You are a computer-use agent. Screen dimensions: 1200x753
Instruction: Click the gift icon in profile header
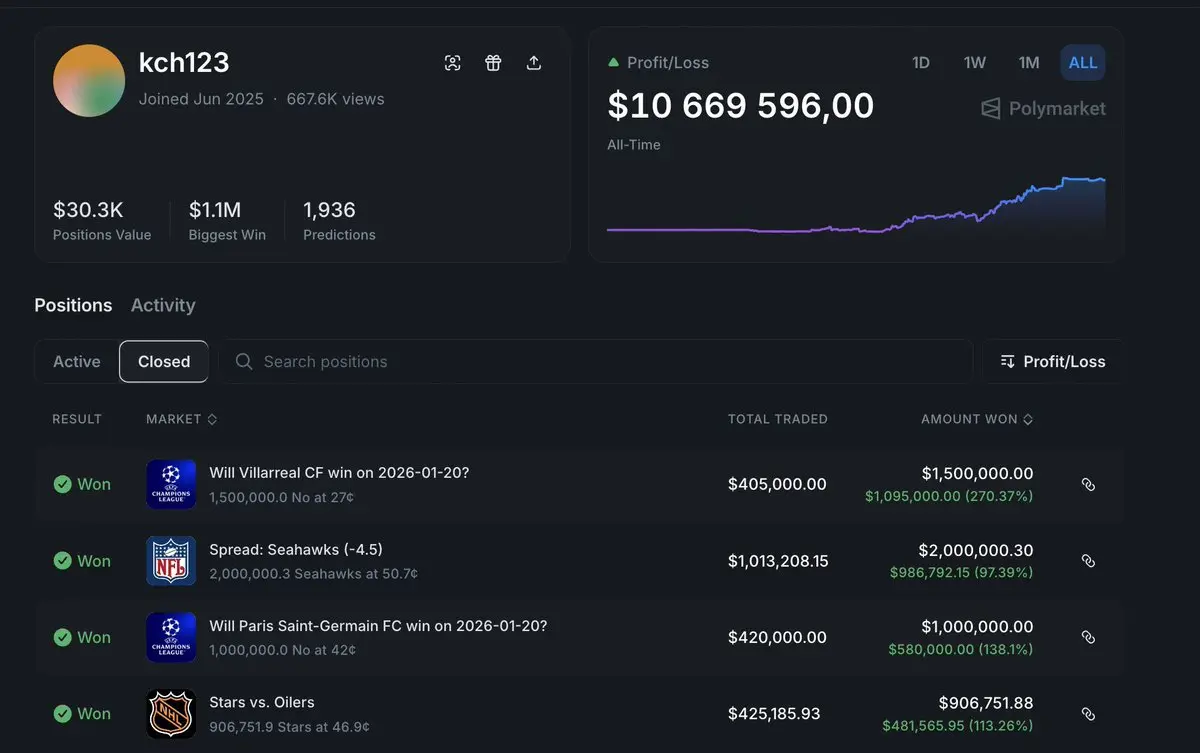493,63
